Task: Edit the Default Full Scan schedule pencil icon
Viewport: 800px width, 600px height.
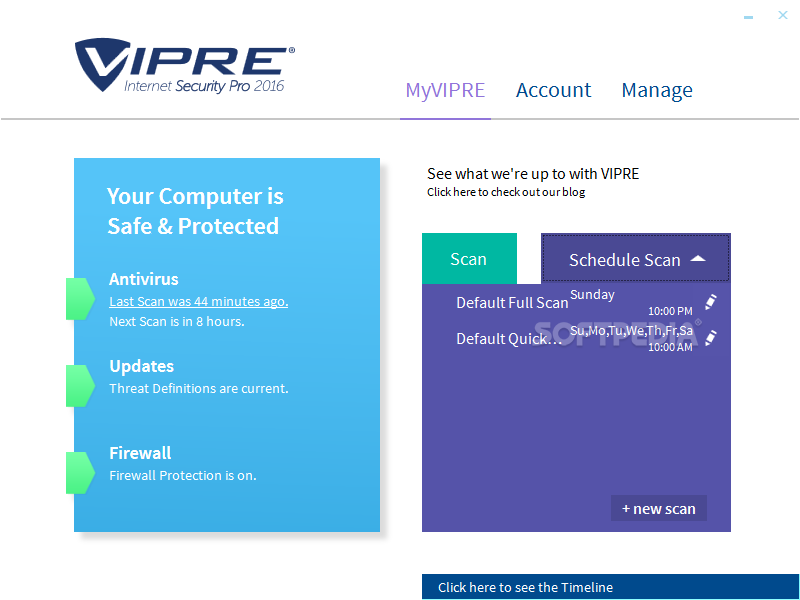Action: point(711,302)
